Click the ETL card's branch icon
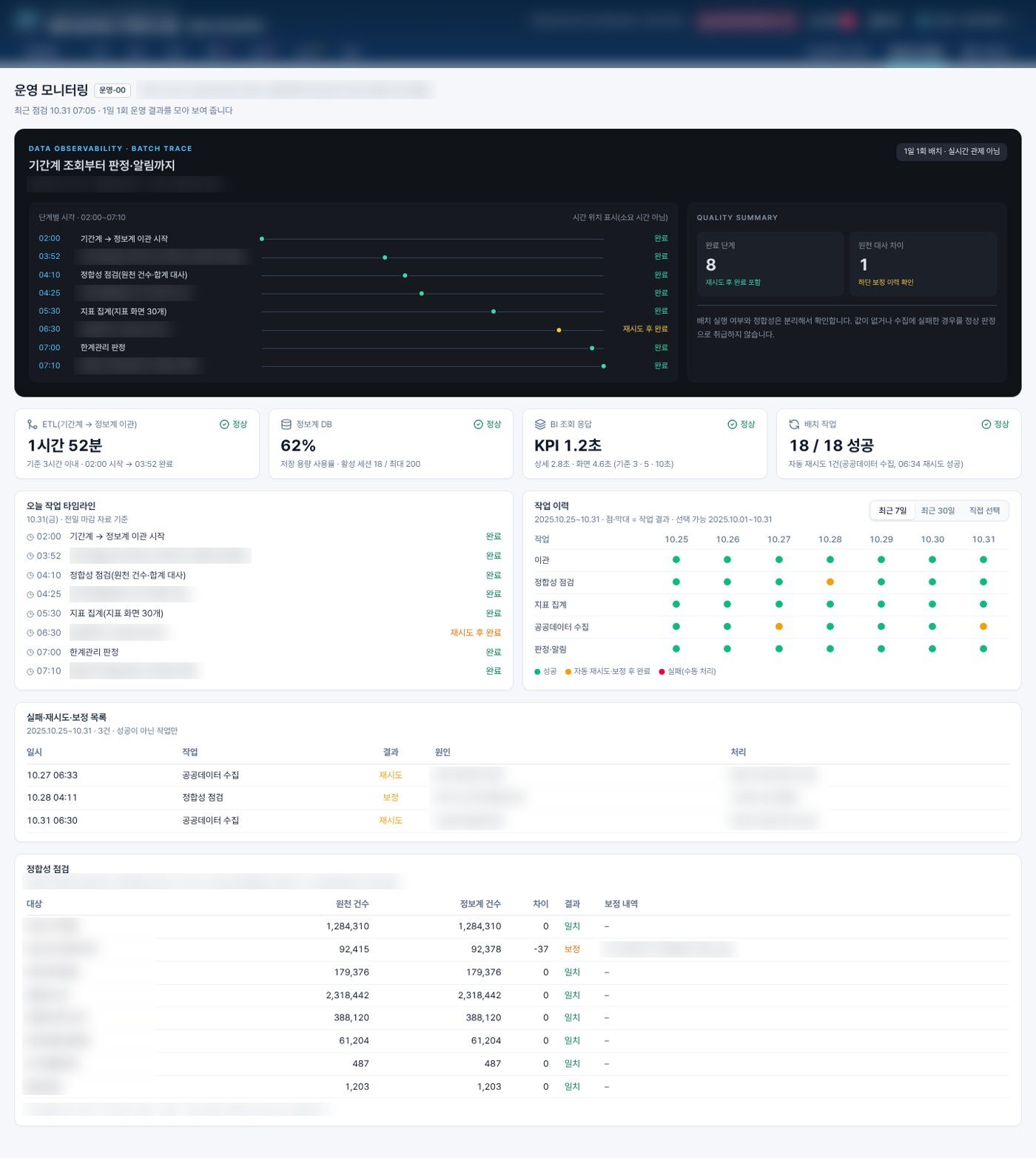Viewport: 1036px width, 1158px height. pos(32,425)
